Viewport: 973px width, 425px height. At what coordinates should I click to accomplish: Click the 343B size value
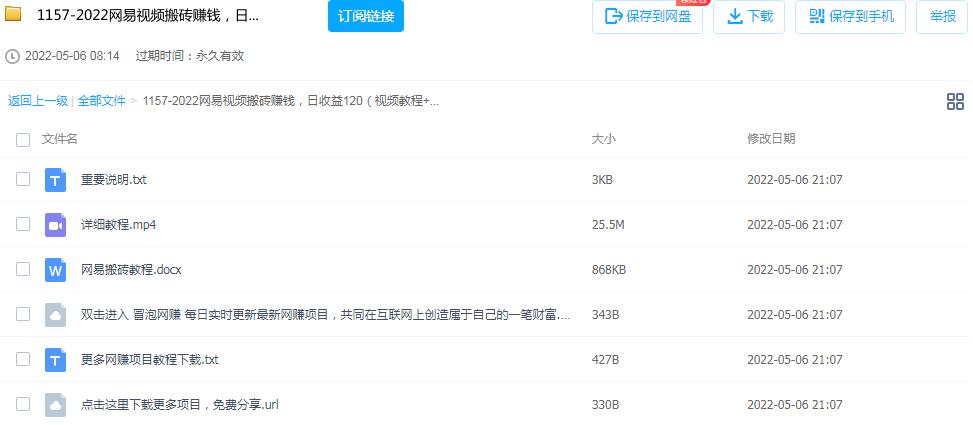point(606,315)
